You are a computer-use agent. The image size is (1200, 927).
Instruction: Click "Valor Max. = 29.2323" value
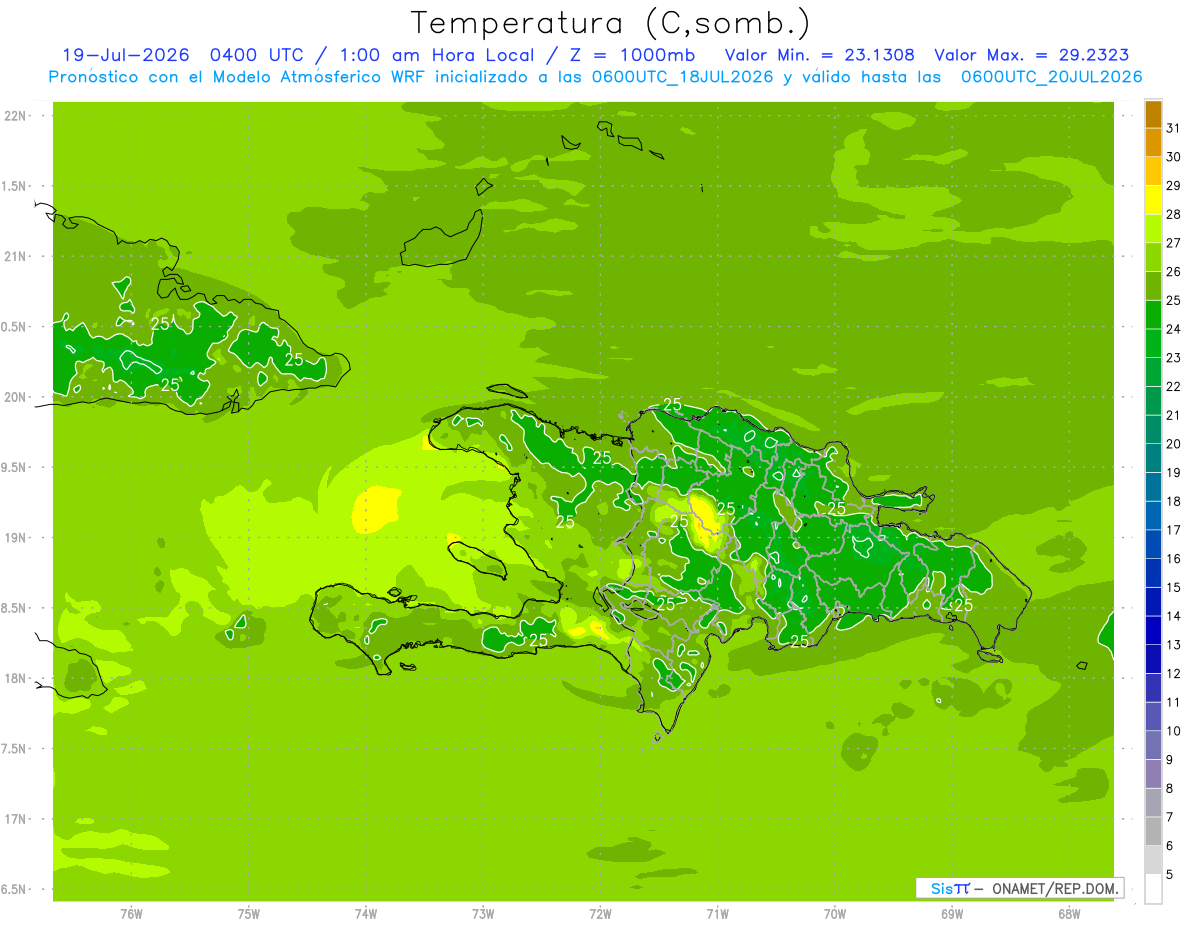coord(1031,55)
